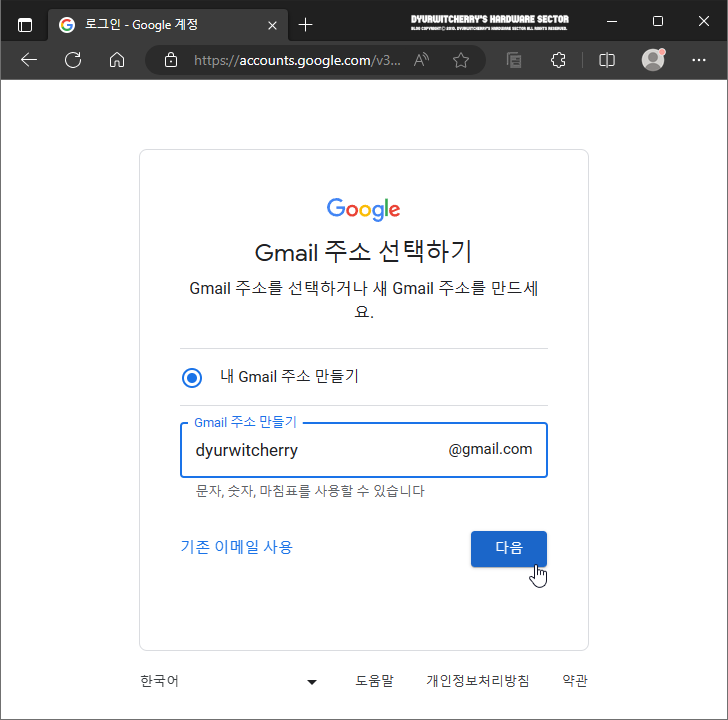View site security lock information
The height and width of the screenshot is (720, 728).
coord(171,60)
